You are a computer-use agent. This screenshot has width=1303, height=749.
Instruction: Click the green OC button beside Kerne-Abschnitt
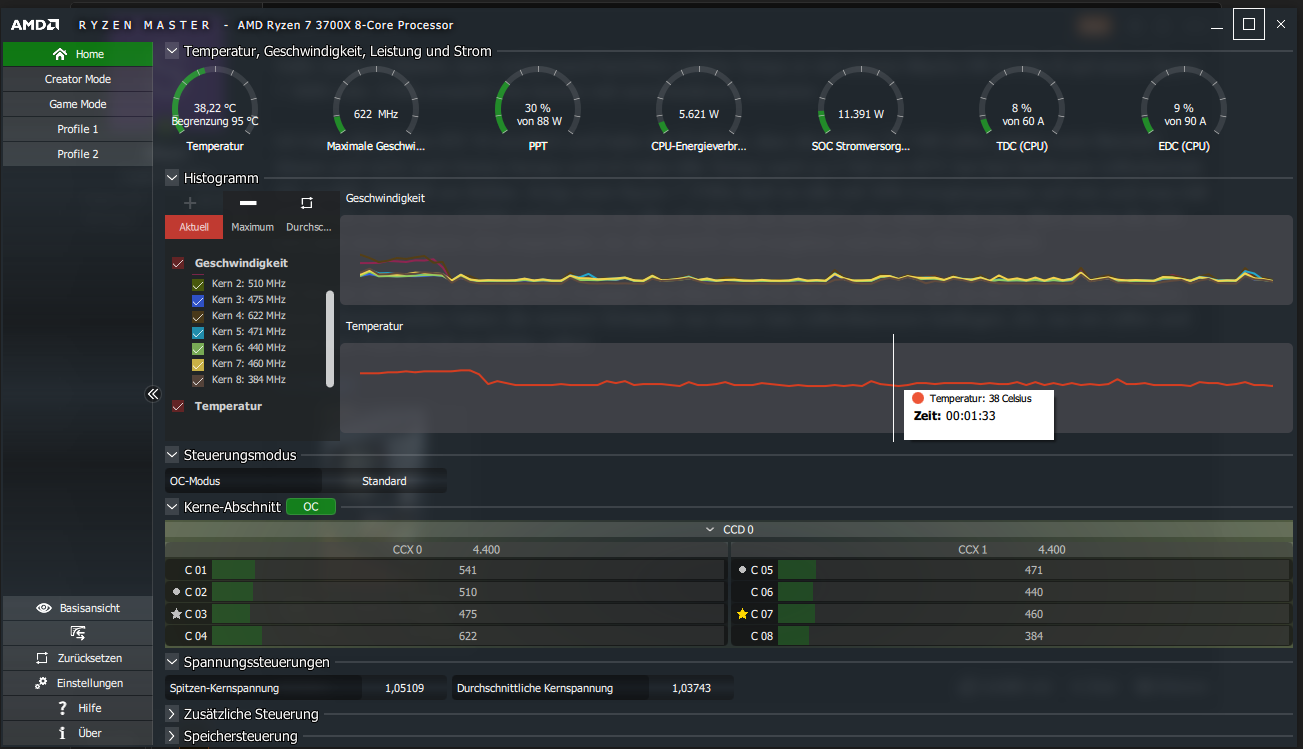coord(311,507)
